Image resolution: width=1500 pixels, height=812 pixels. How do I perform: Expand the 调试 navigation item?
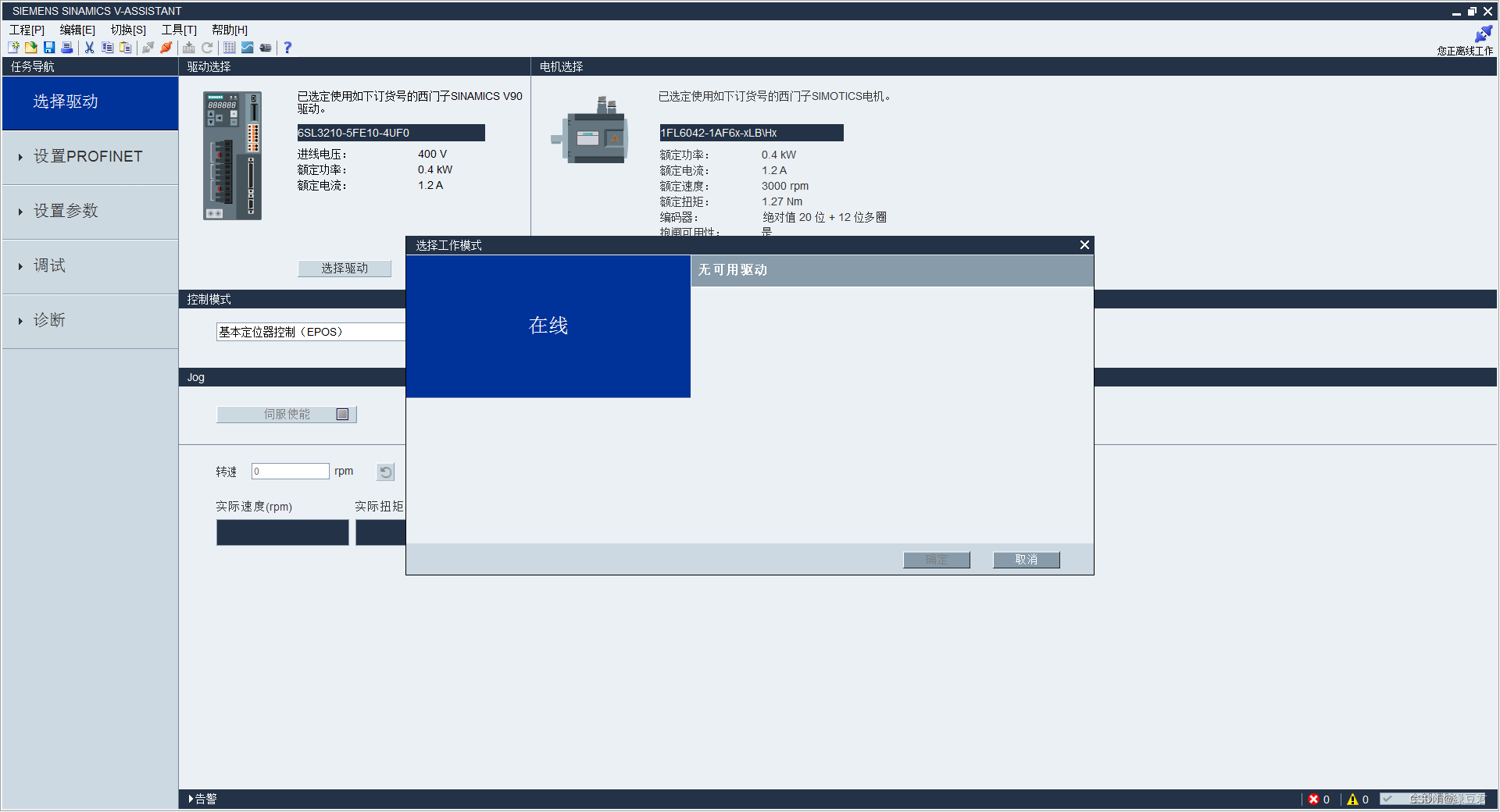pos(91,266)
